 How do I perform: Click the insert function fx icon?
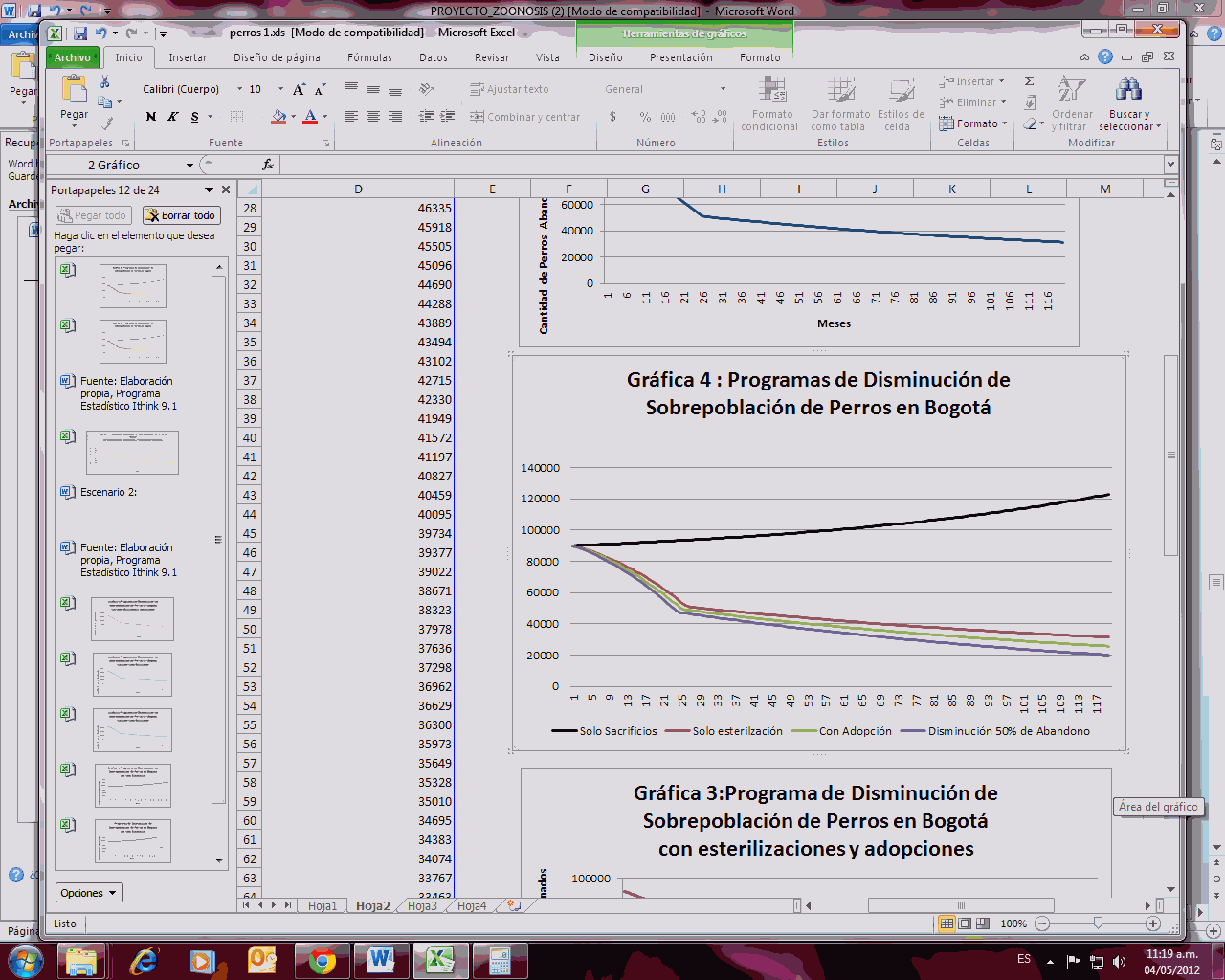pyautogui.click(x=268, y=165)
